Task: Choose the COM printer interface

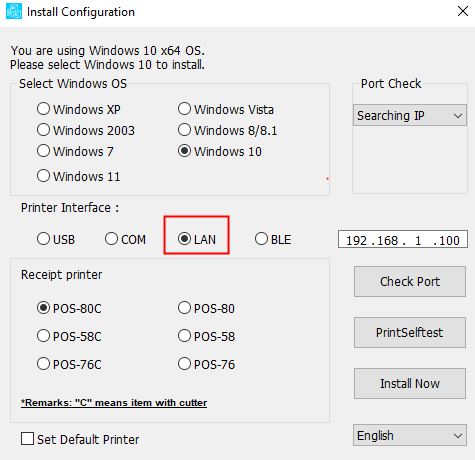Action: point(111,239)
